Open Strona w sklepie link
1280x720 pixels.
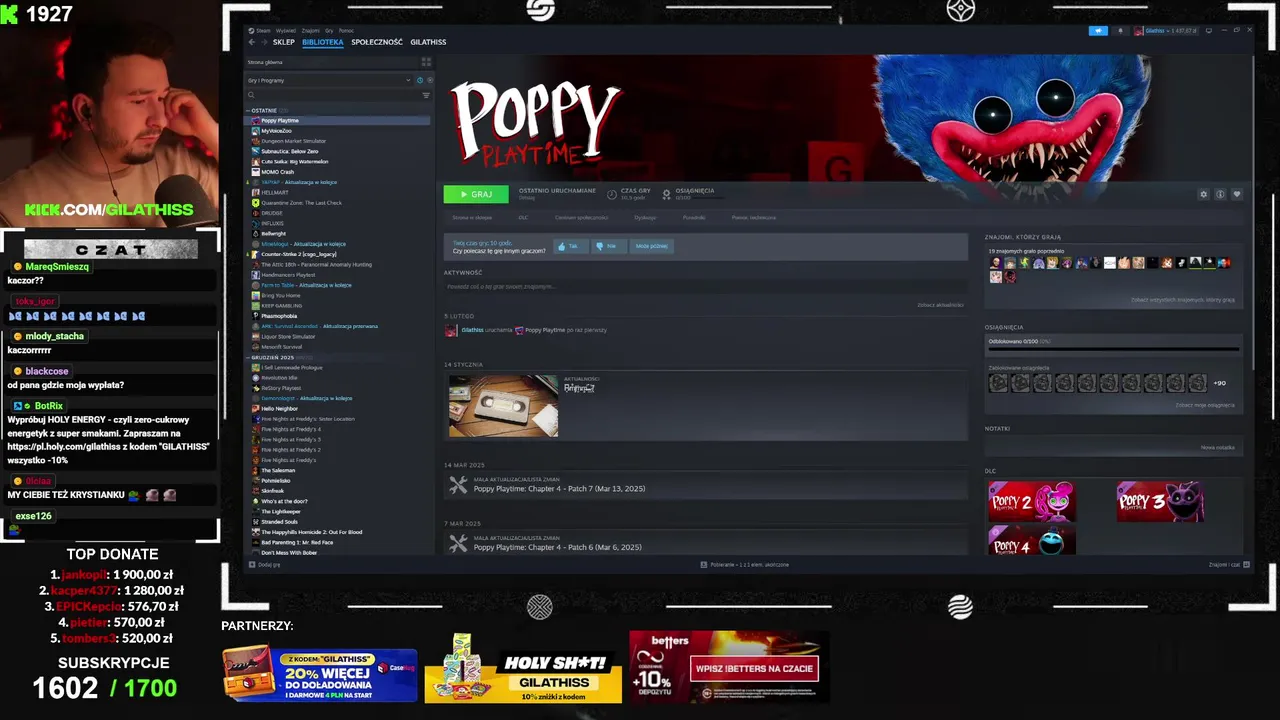[x=472, y=217]
